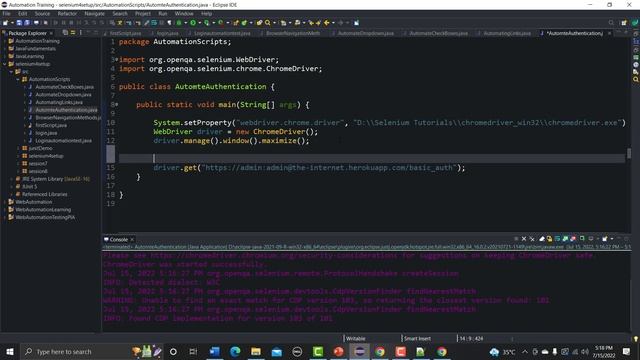Click the Open Console icon
Screen dimensions: 640x360
604,239
